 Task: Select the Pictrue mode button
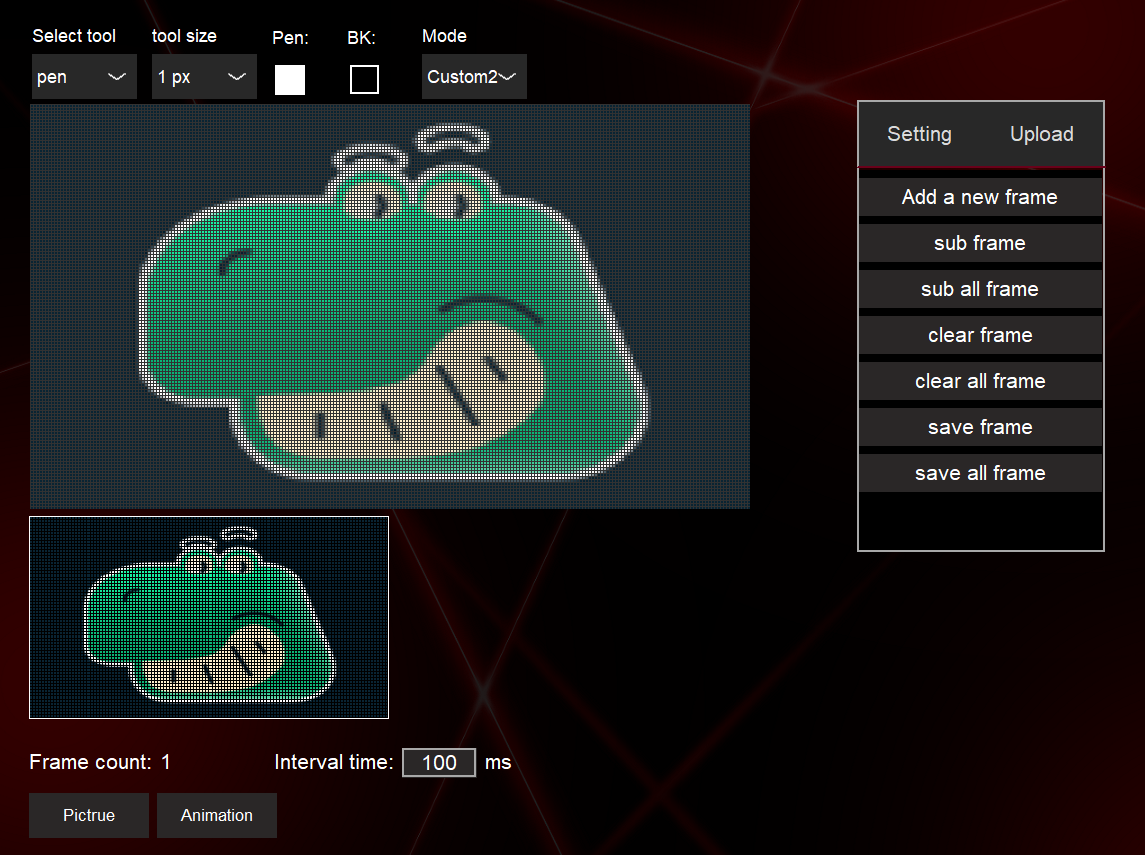point(89,815)
